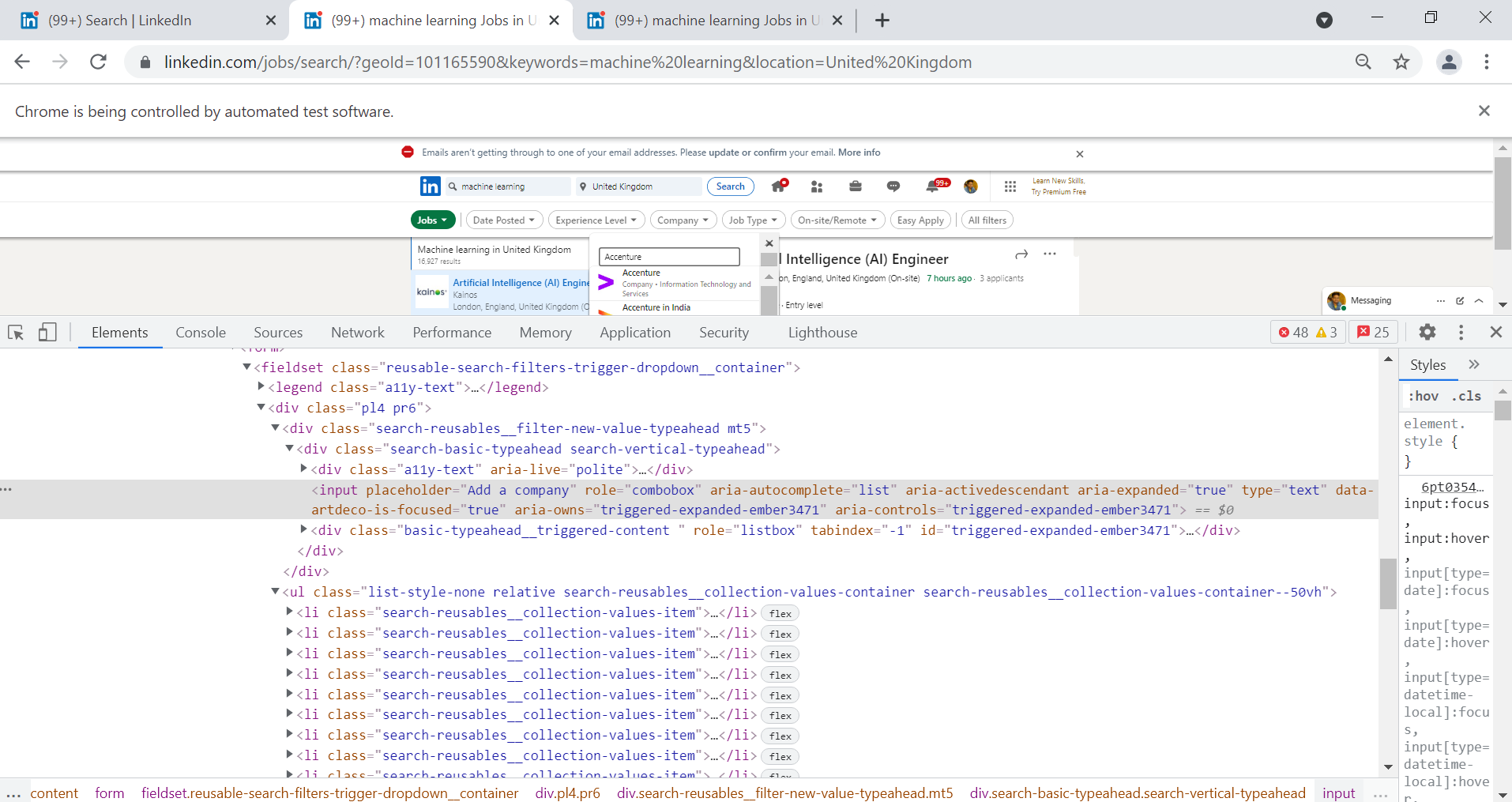Open Chrome profile icon
The height and width of the screenshot is (802, 1512).
1449,62
